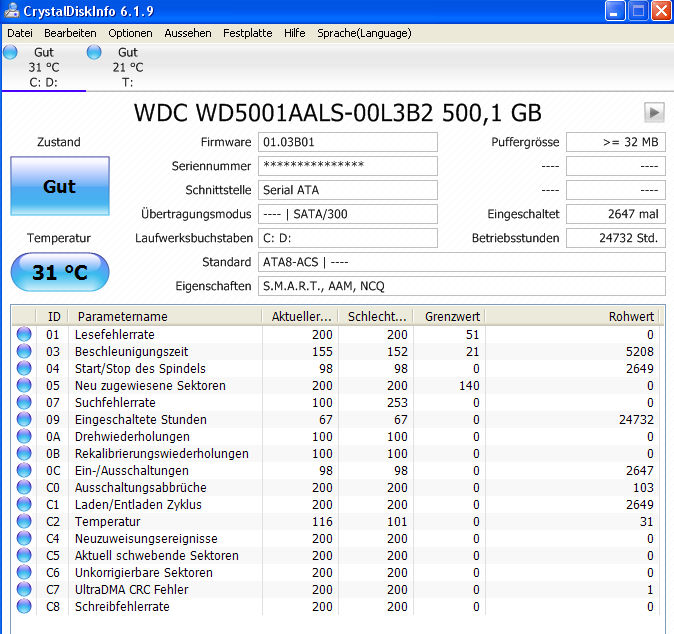Click the Eigenschaften S.M.A.R.T. field
This screenshot has height=634, width=674.
462,286
